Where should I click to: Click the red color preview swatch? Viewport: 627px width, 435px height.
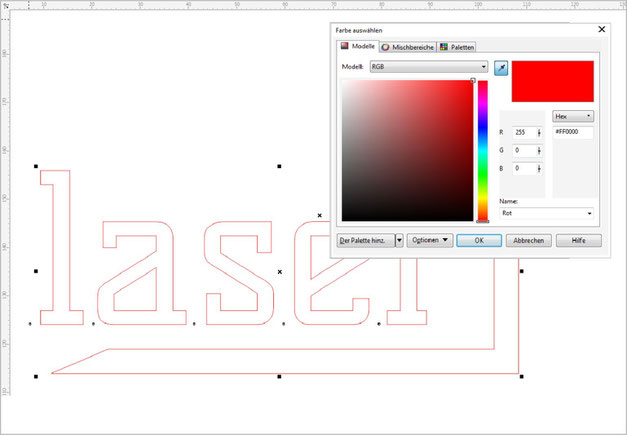(x=553, y=82)
